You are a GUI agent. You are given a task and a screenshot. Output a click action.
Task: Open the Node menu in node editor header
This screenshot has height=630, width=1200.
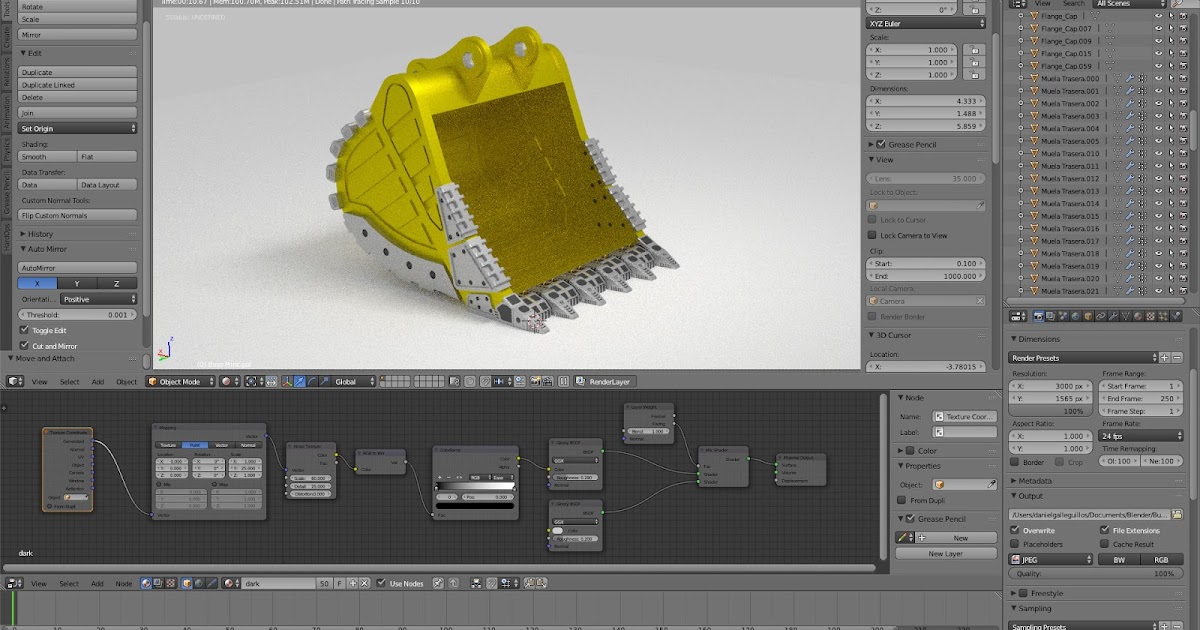tap(124, 583)
